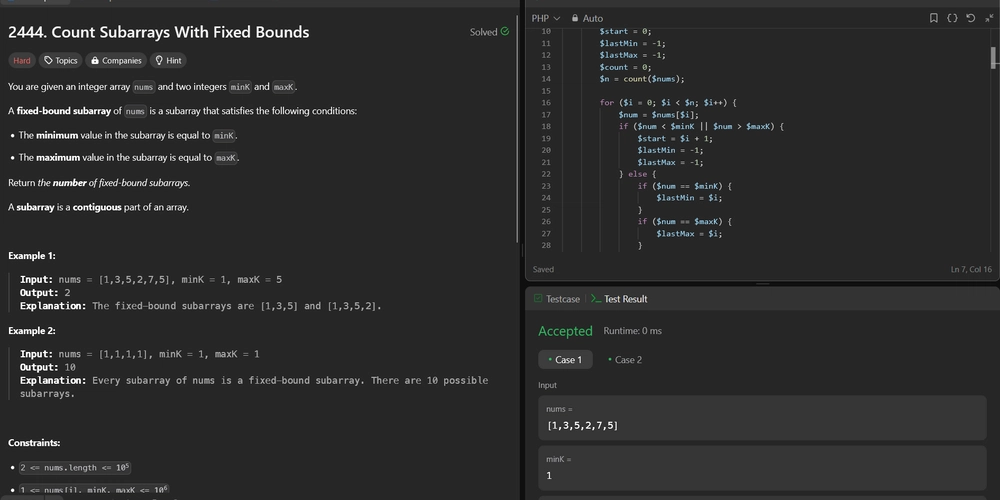Image resolution: width=1000 pixels, height=500 pixels.
Task: Click the Auto lock icon
Action: point(575,18)
